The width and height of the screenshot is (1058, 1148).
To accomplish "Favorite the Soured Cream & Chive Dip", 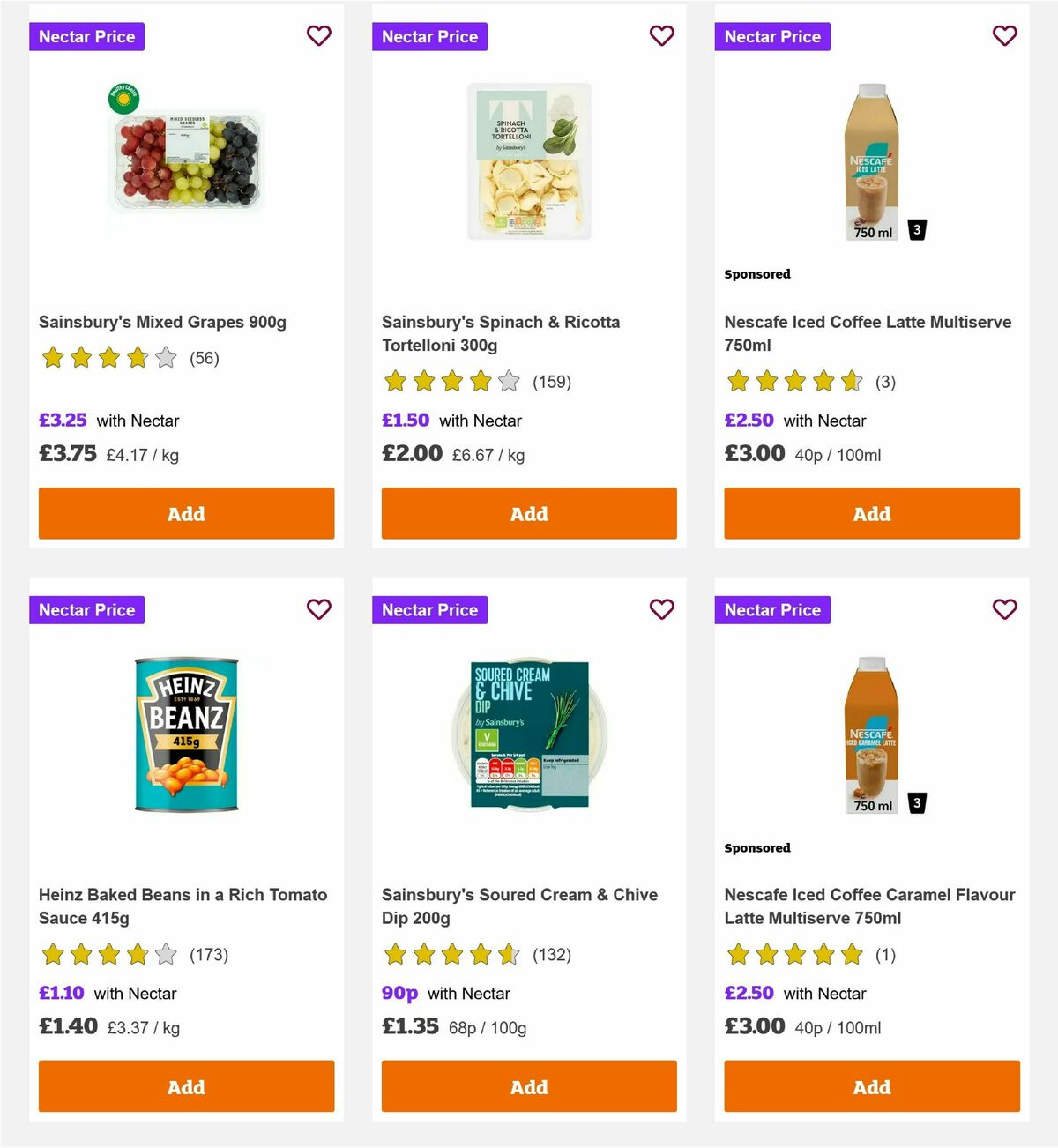I will [x=661, y=608].
